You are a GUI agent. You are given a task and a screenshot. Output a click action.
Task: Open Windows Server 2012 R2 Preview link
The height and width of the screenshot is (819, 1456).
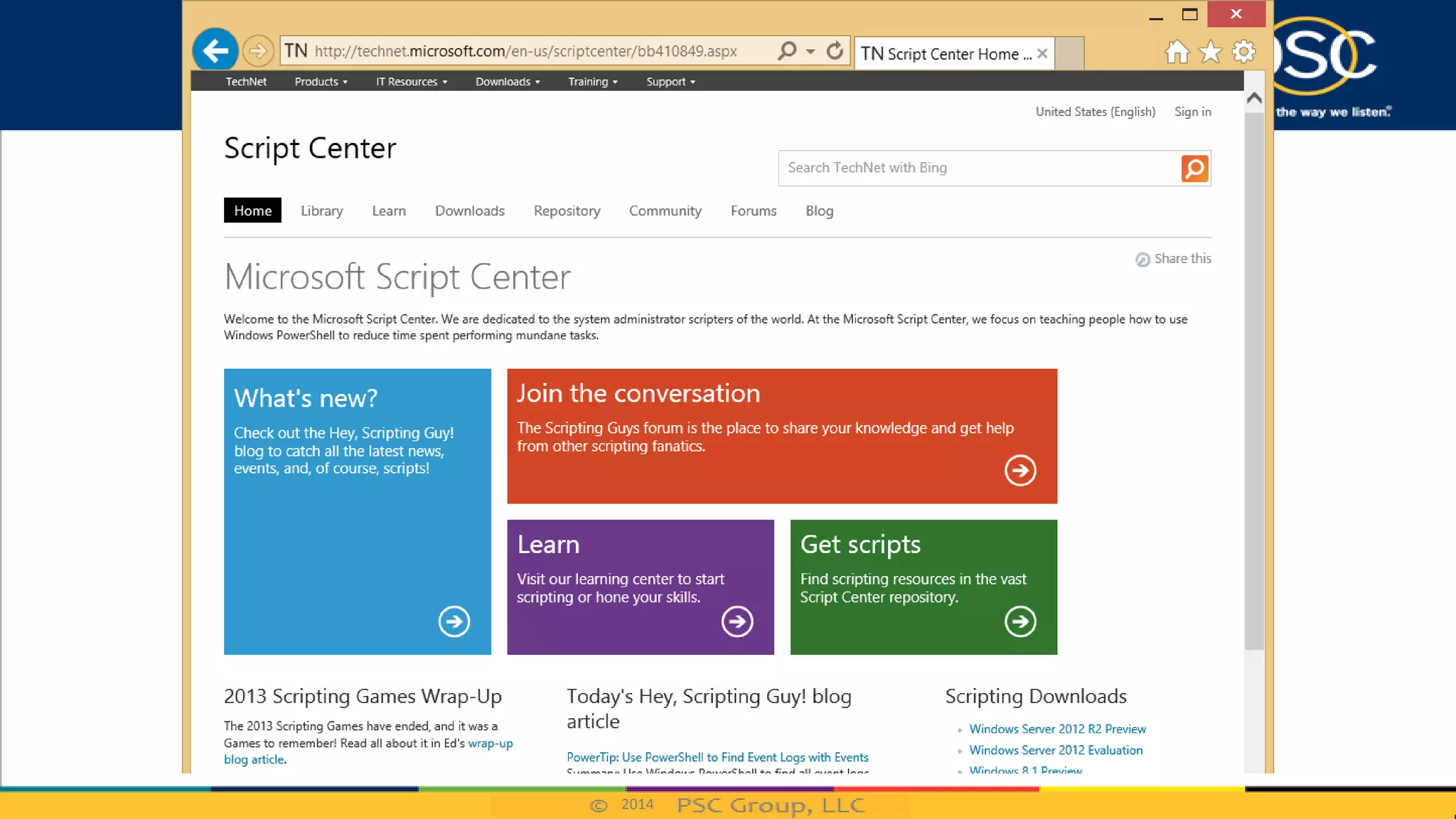(1057, 729)
